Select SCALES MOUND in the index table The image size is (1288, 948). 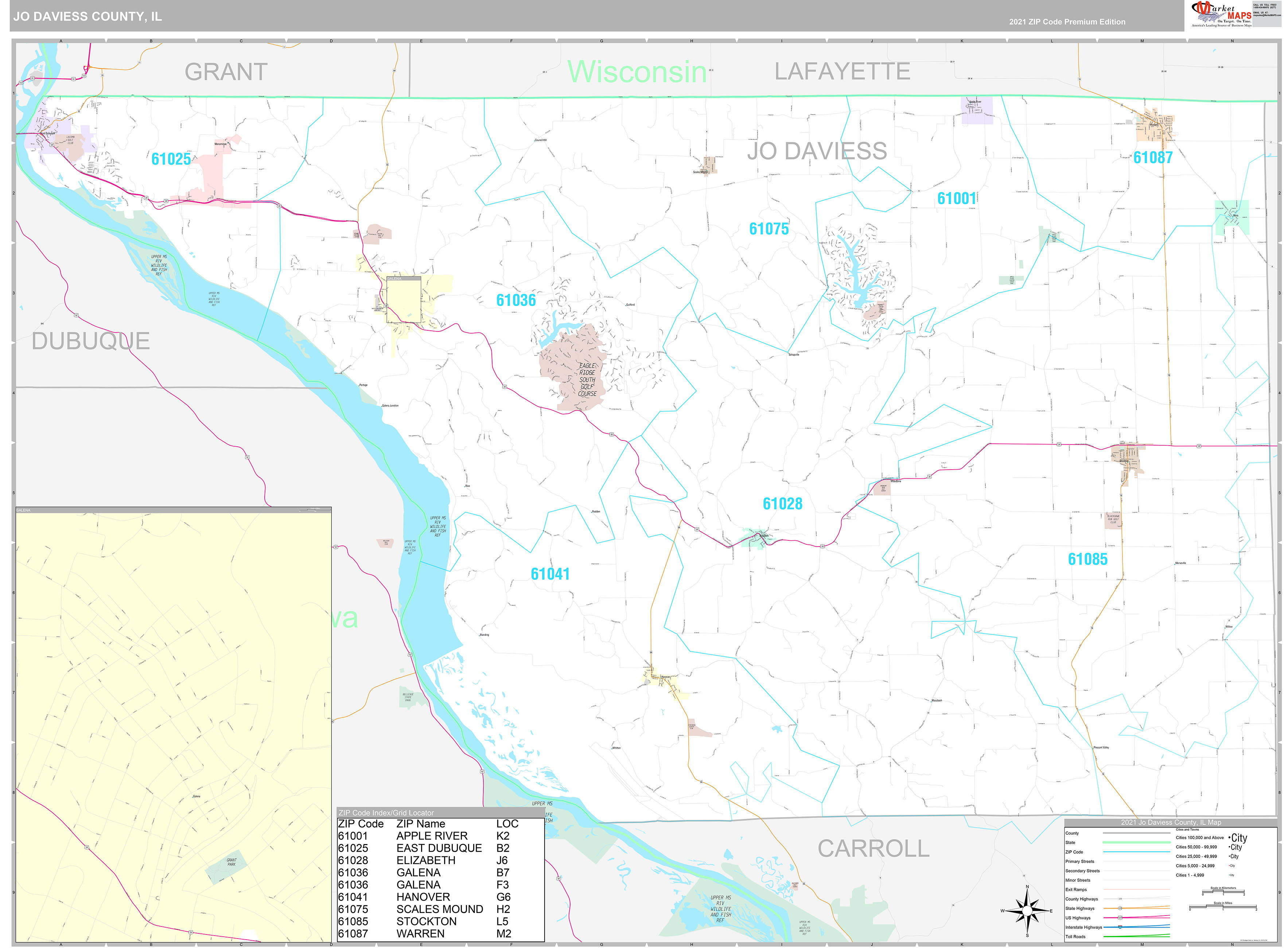pyautogui.click(x=439, y=909)
